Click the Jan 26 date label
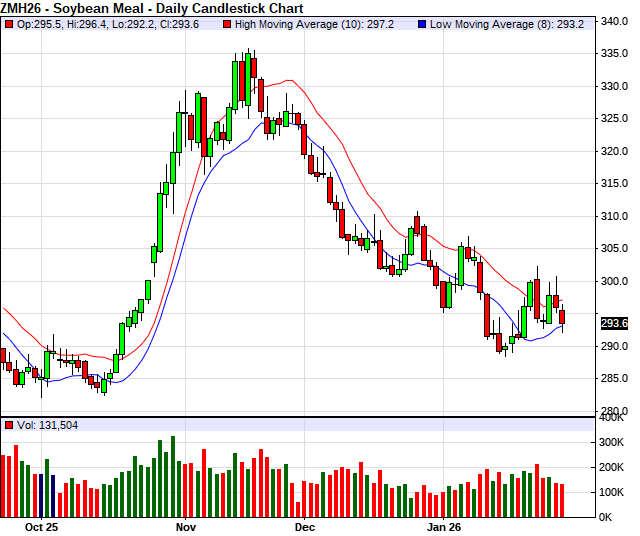The width and height of the screenshot is (640, 536). click(x=444, y=526)
